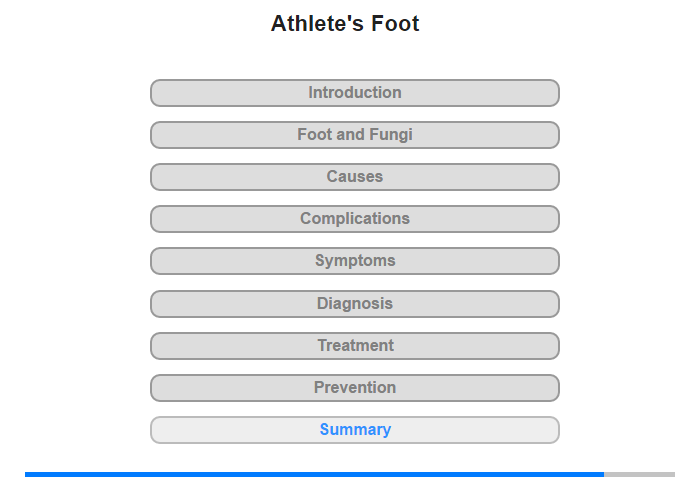
Task: Jump to the Treatment section
Action: coord(355,346)
